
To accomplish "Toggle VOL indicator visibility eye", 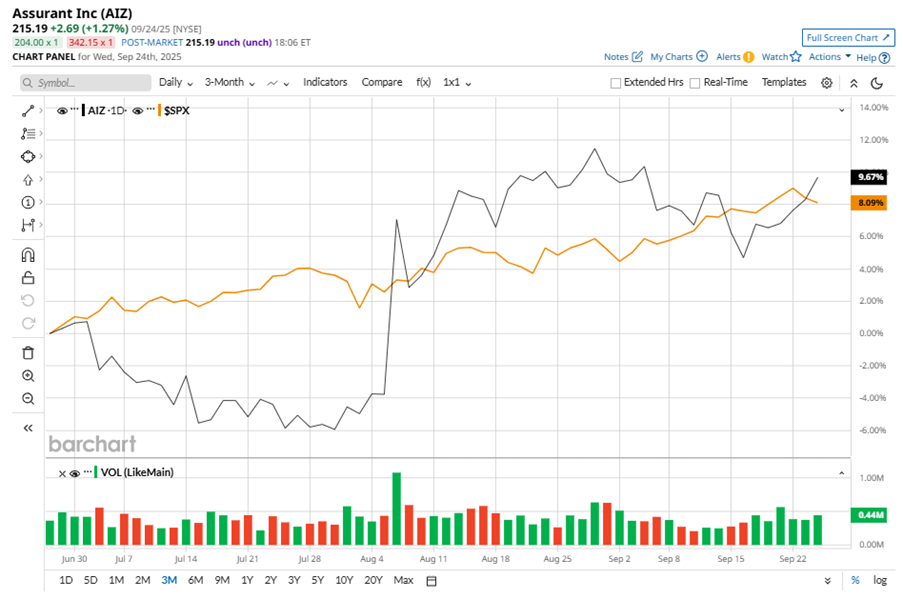I will (x=75, y=473).
